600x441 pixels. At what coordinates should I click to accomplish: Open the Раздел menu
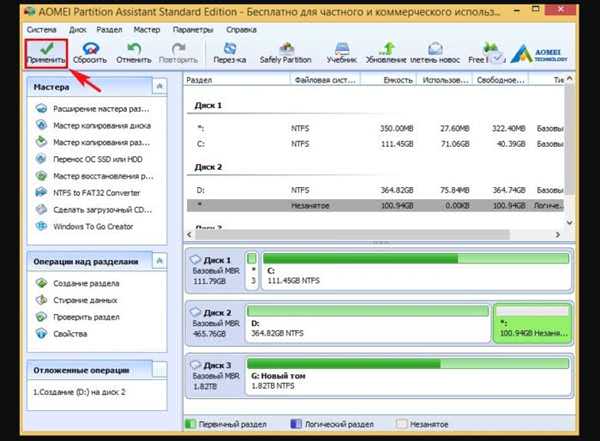[x=109, y=30]
